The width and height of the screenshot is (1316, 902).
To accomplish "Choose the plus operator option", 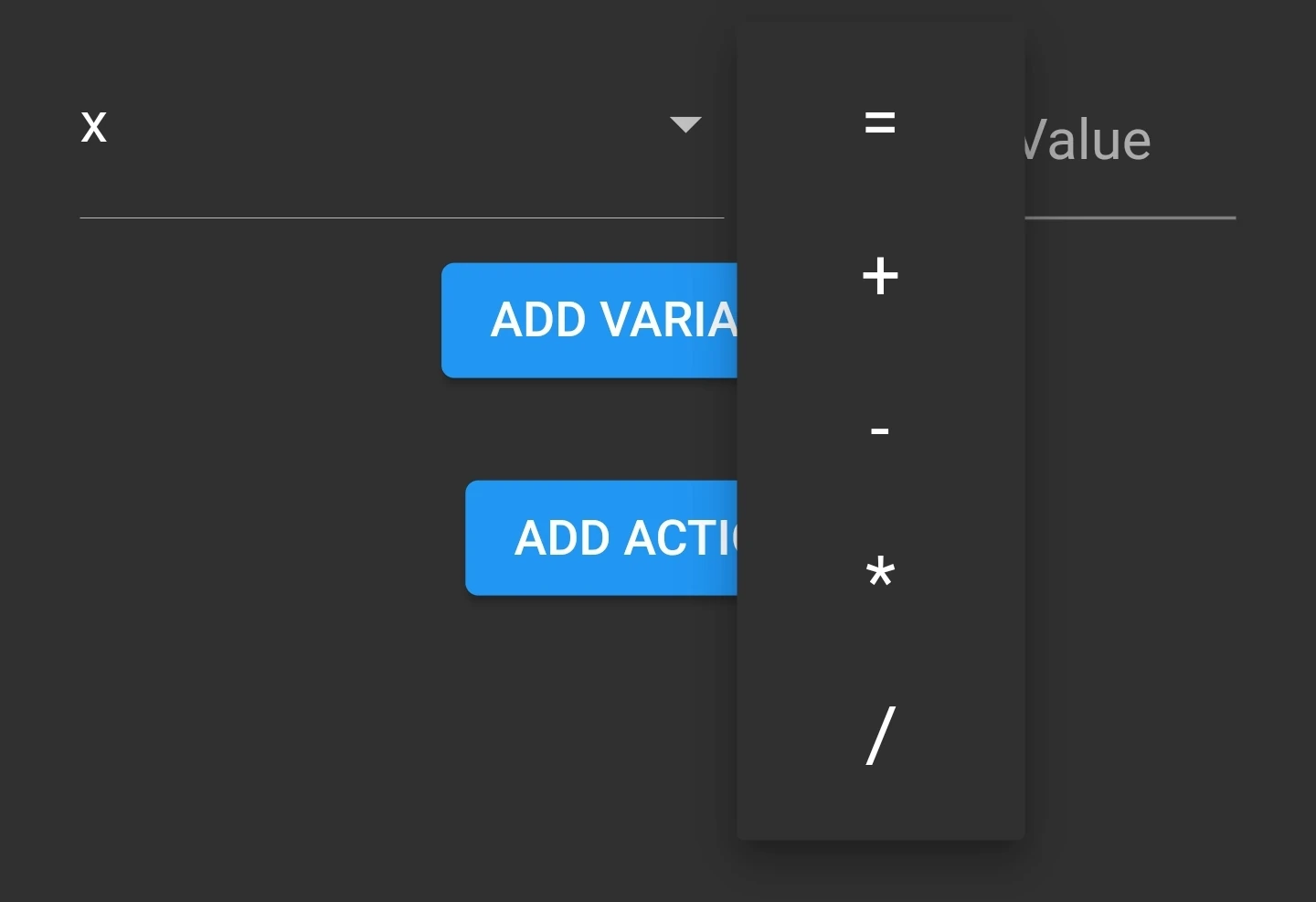I will (880, 276).
